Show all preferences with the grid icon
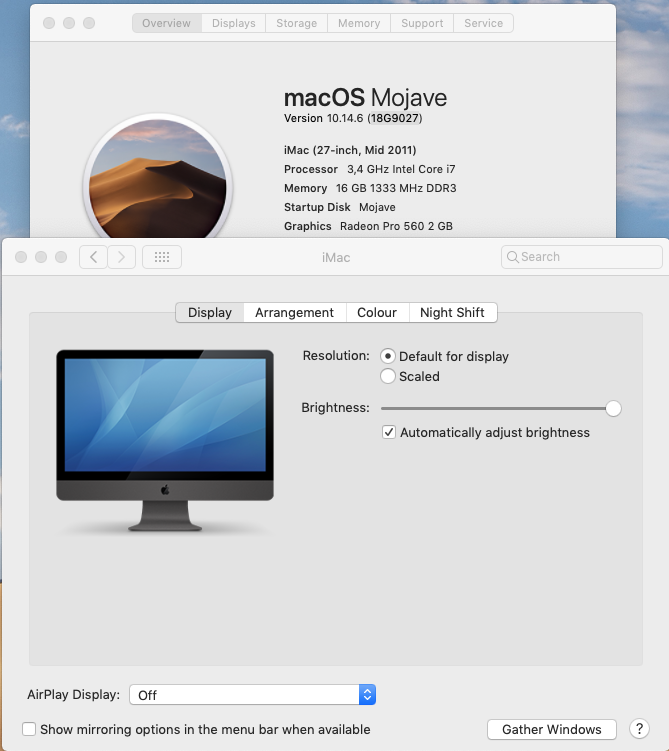Image resolution: width=669 pixels, height=751 pixels. pos(162,257)
